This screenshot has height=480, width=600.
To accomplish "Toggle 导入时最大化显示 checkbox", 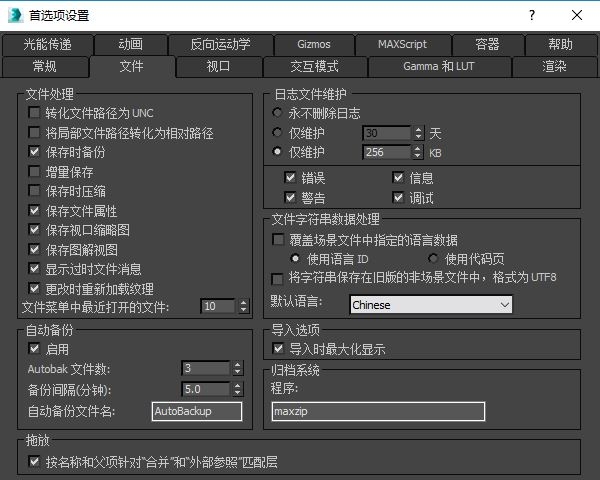I will click(278, 349).
